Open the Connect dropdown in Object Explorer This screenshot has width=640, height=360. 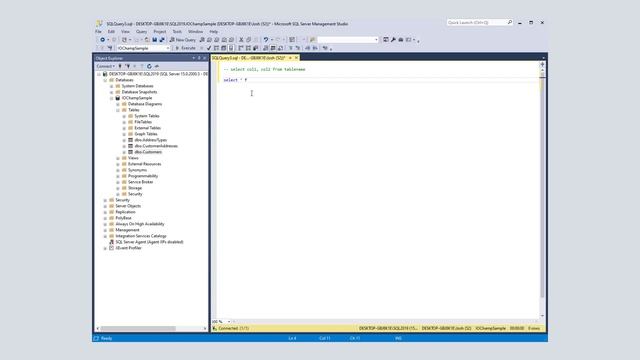[x=105, y=66]
